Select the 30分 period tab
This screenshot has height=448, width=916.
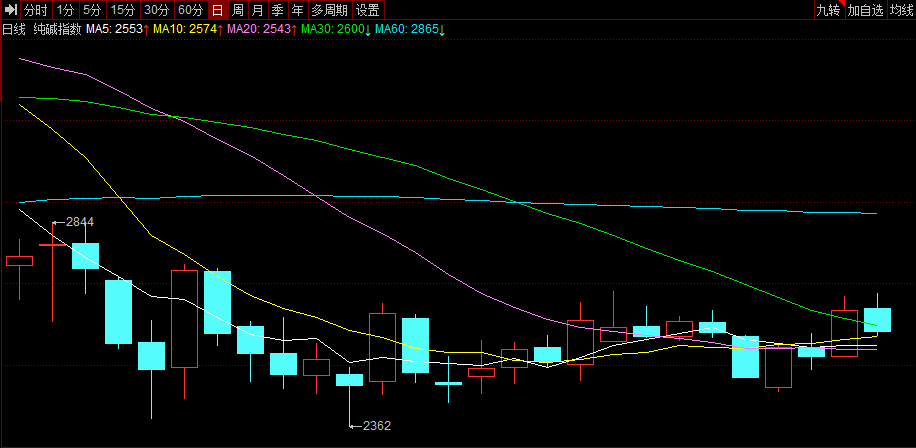[157, 10]
